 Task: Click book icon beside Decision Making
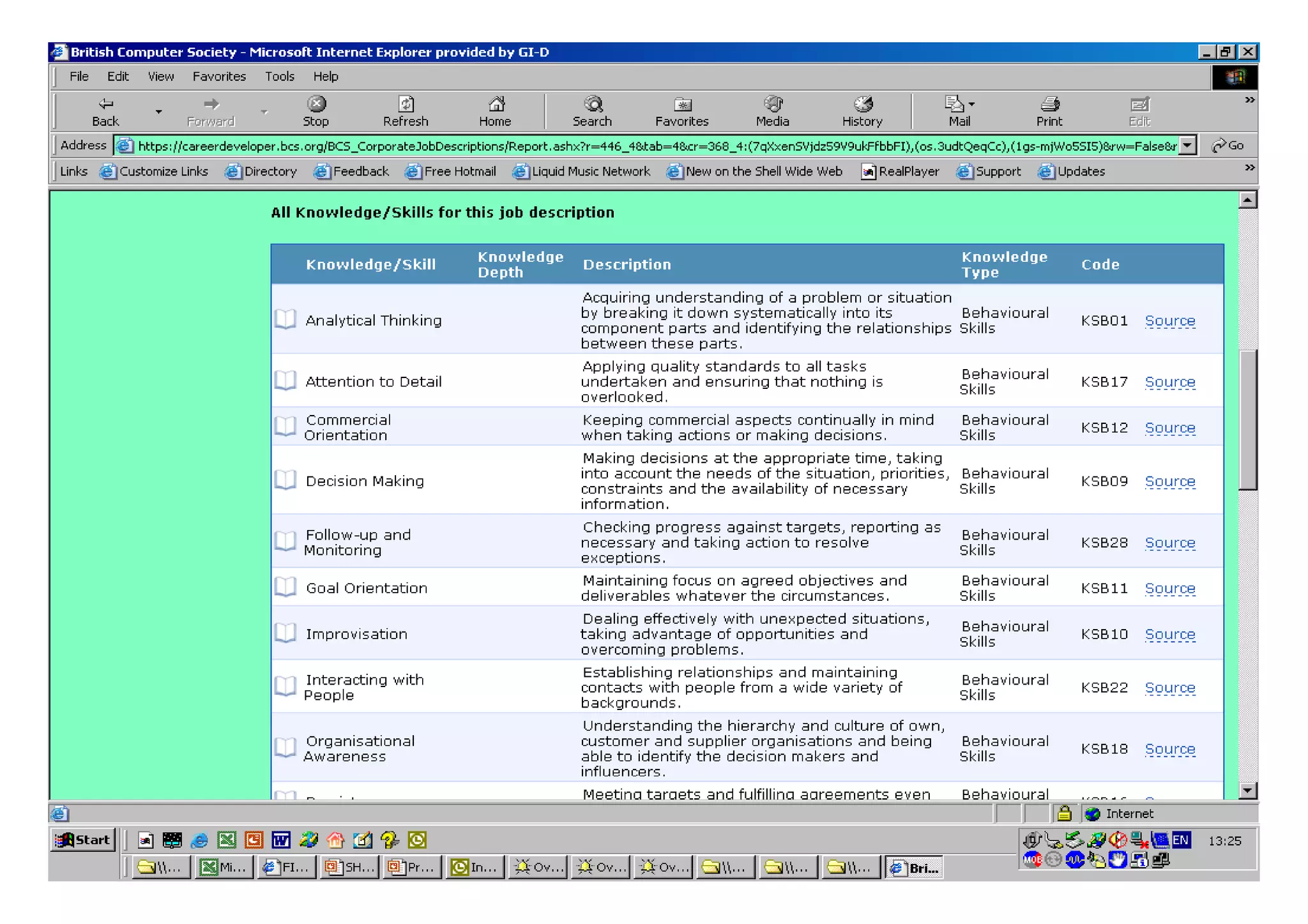click(x=285, y=480)
